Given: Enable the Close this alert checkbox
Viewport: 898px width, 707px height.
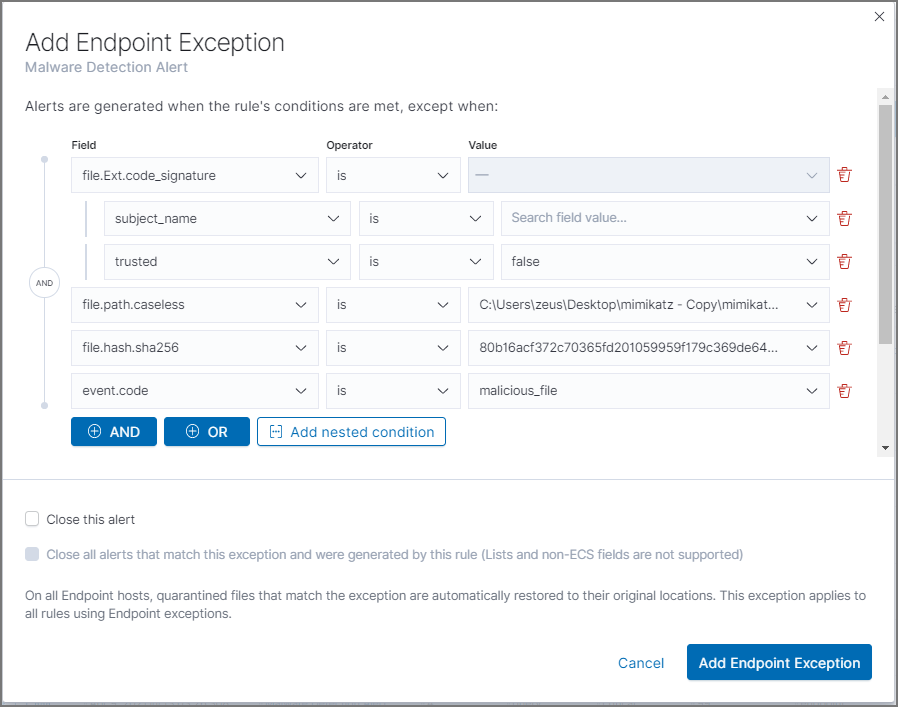Looking at the screenshot, I should point(31,519).
